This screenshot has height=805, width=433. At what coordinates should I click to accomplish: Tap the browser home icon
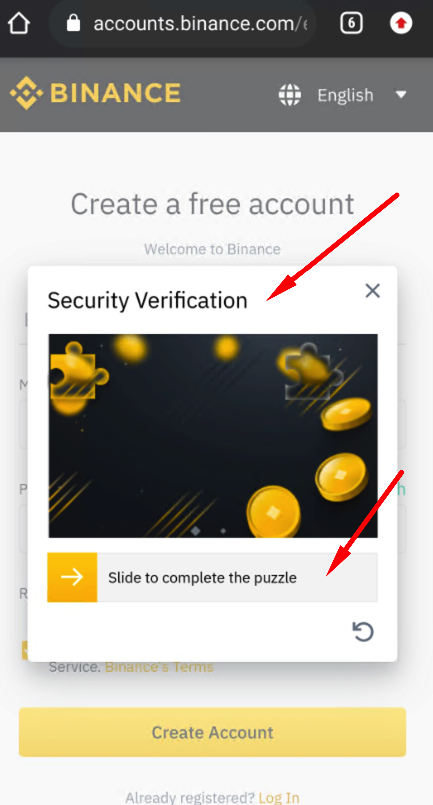[x=19, y=23]
